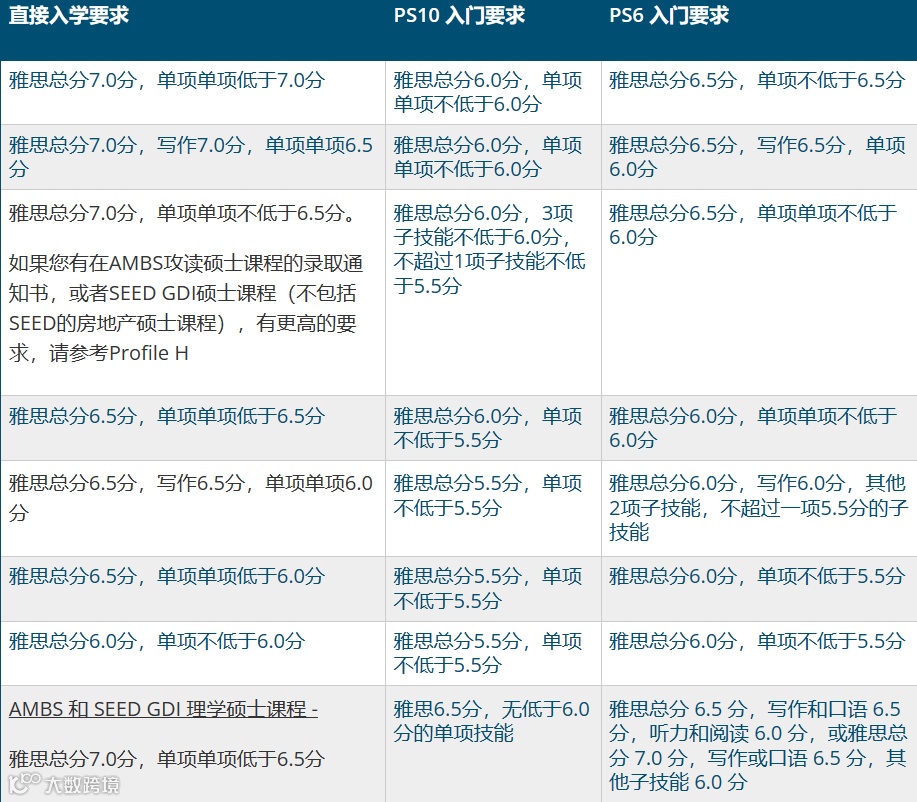The width and height of the screenshot is (917, 802).
Task: Select PS6 cell 写作6.0分，其他2项子技能
Action: (759, 508)
